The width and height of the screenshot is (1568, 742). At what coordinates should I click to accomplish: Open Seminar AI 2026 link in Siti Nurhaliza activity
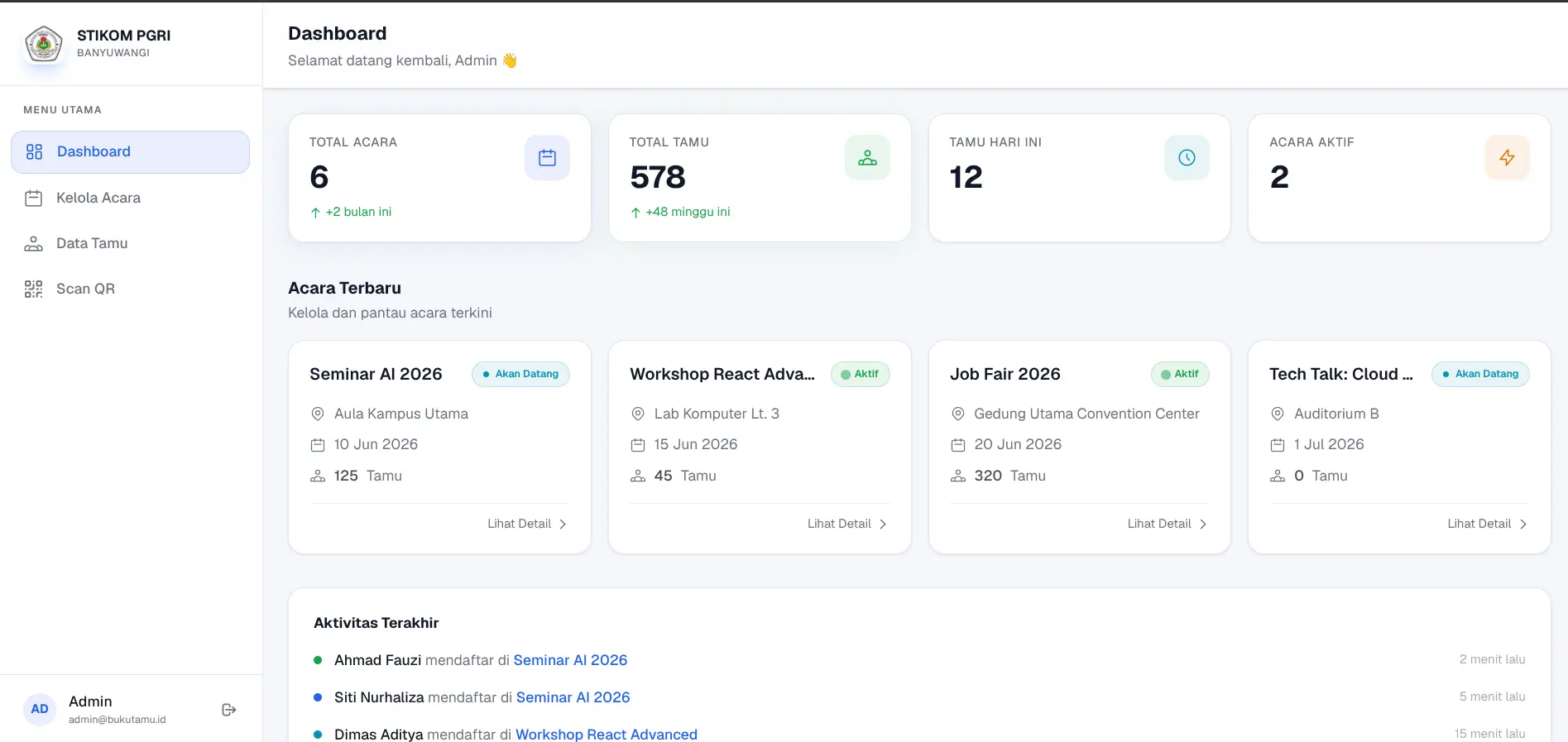[573, 697]
